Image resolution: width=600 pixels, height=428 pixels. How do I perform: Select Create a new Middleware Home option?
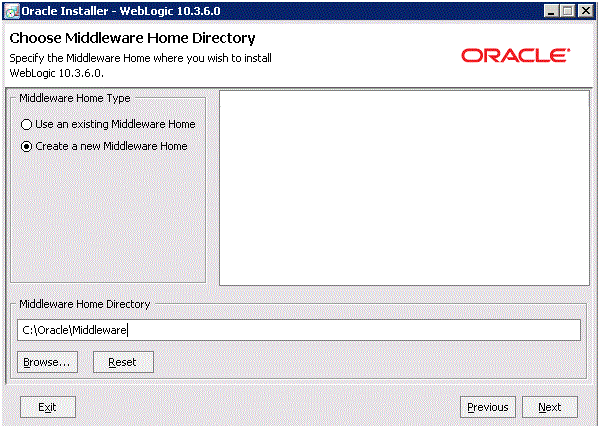(104, 146)
